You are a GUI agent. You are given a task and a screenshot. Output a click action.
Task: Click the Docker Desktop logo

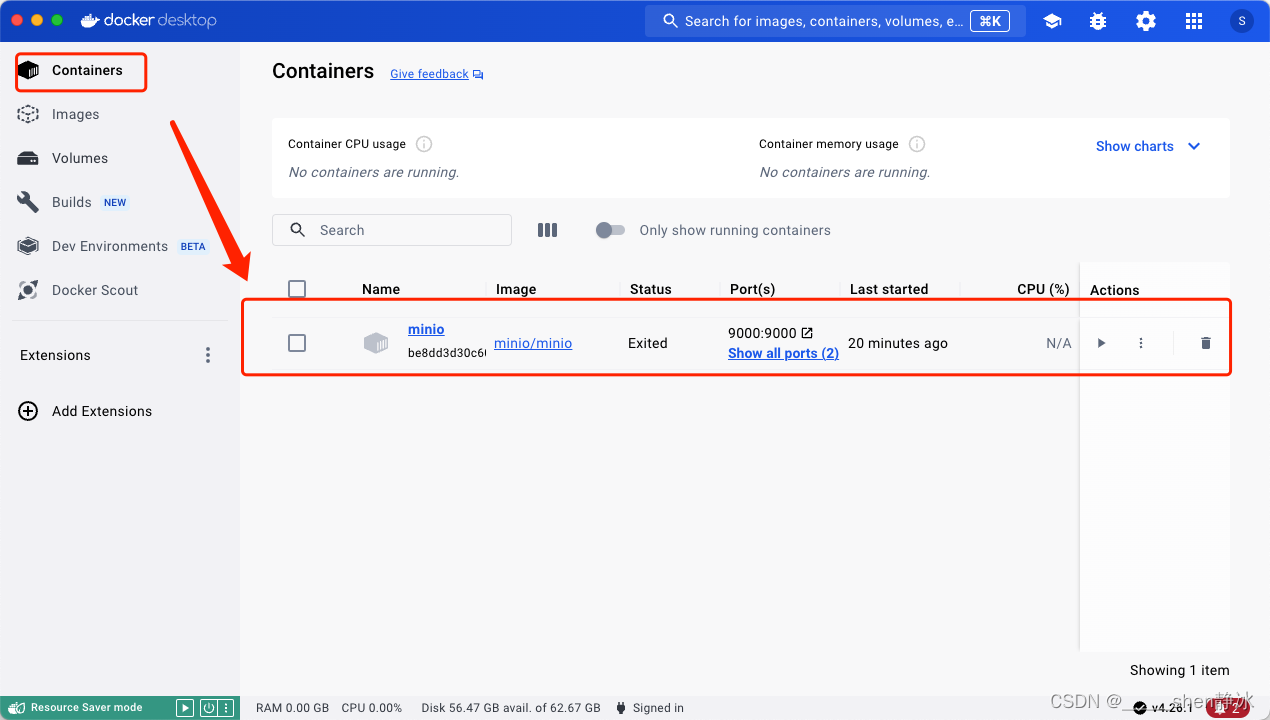tap(148, 20)
